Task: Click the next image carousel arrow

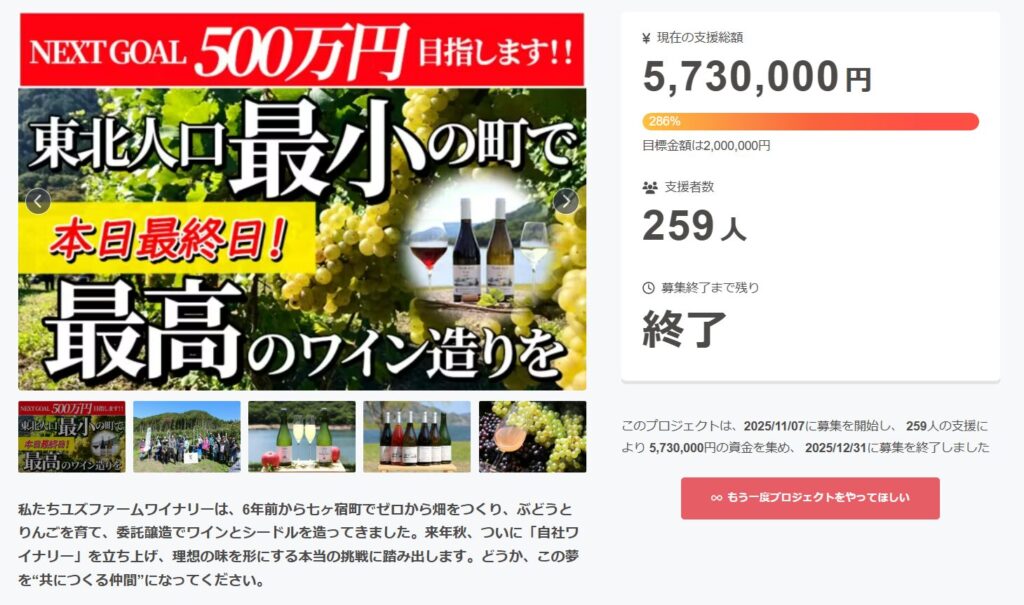Action: tap(566, 201)
